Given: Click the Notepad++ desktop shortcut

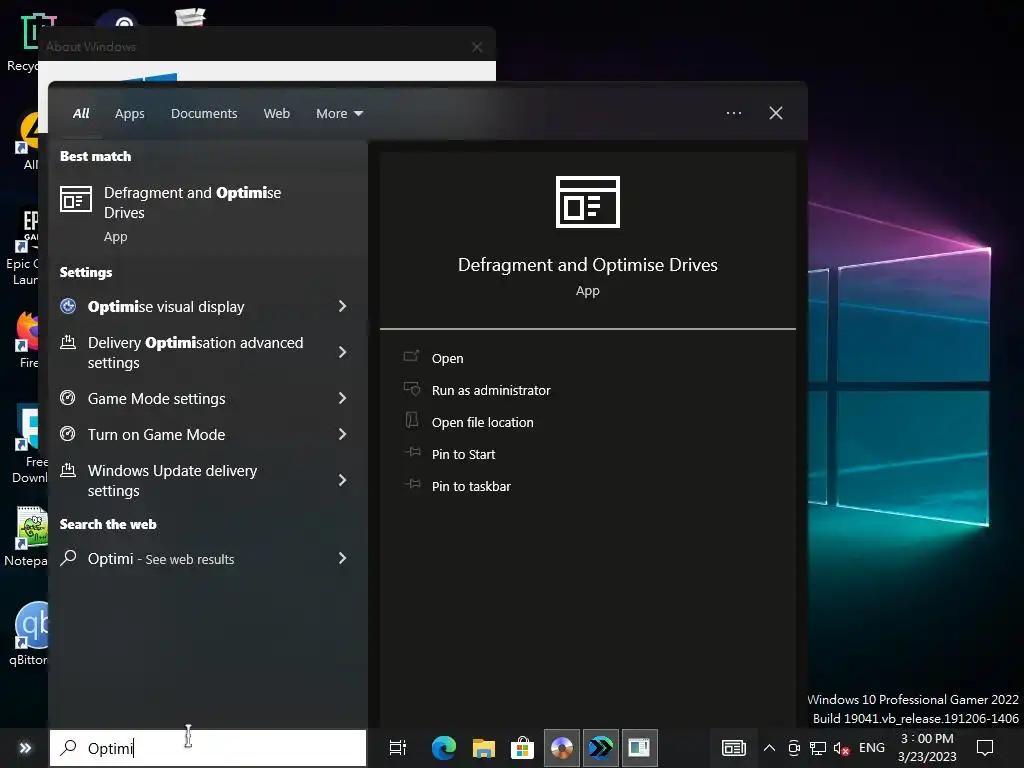Looking at the screenshot, I should [x=29, y=536].
